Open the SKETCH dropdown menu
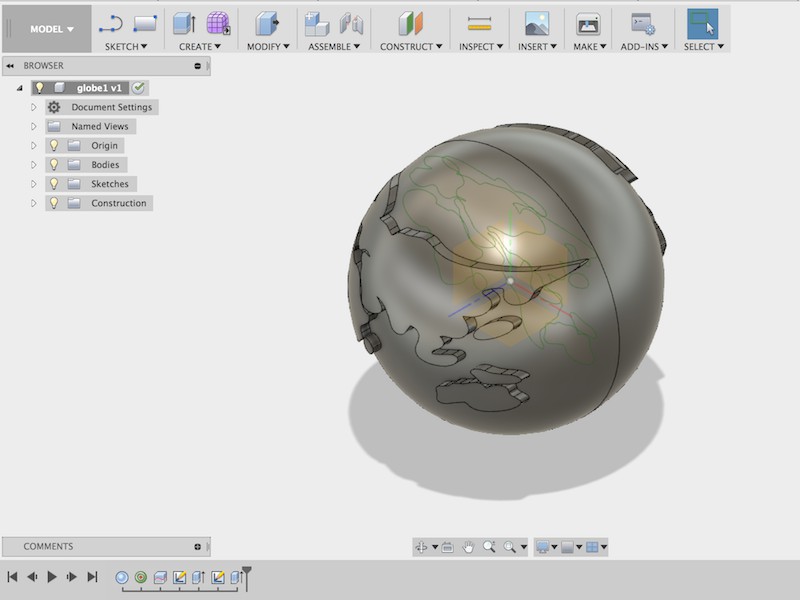800x600 pixels. pos(126,46)
